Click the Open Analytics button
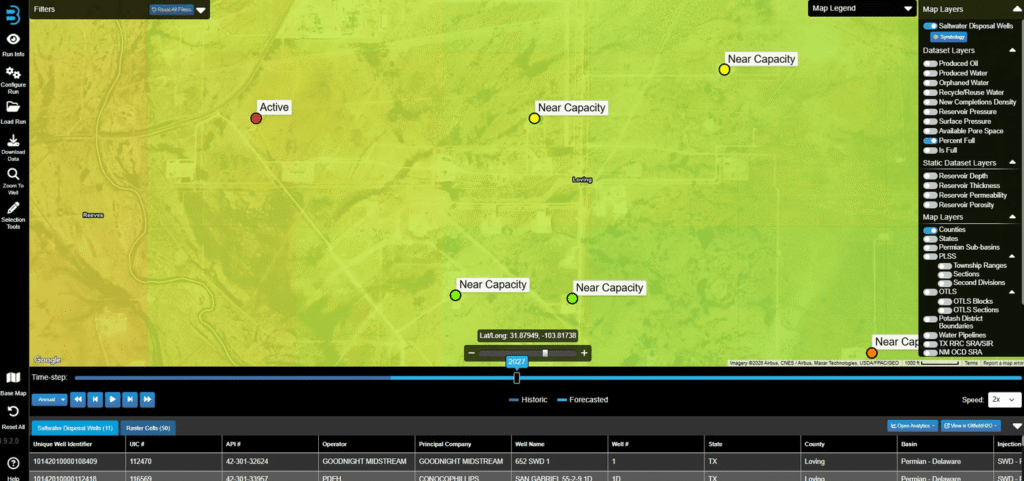Image resolution: width=1024 pixels, height=481 pixels. [911, 426]
